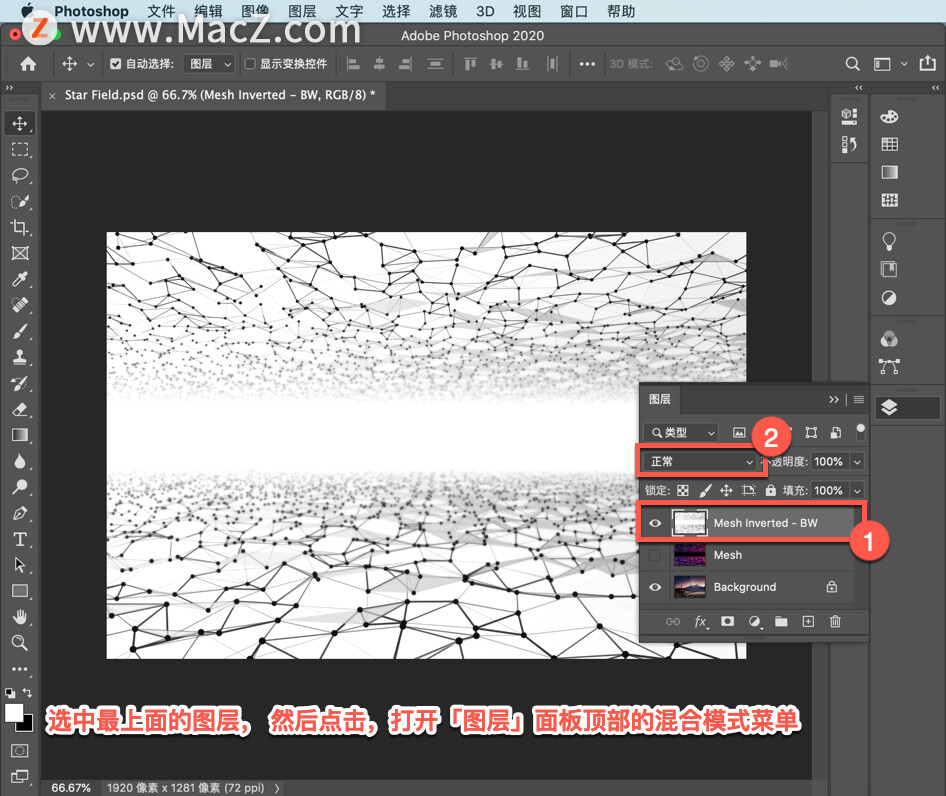Add a layer mask from Layers panel

tap(727, 622)
